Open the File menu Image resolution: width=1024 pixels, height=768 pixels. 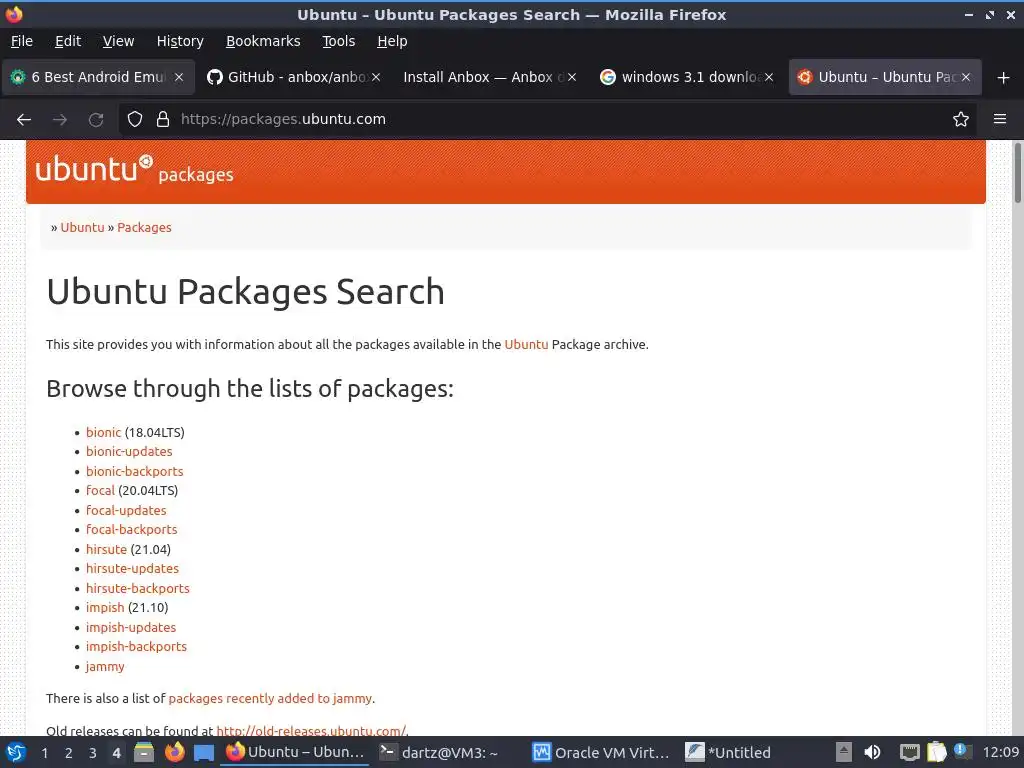(x=22, y=41)
